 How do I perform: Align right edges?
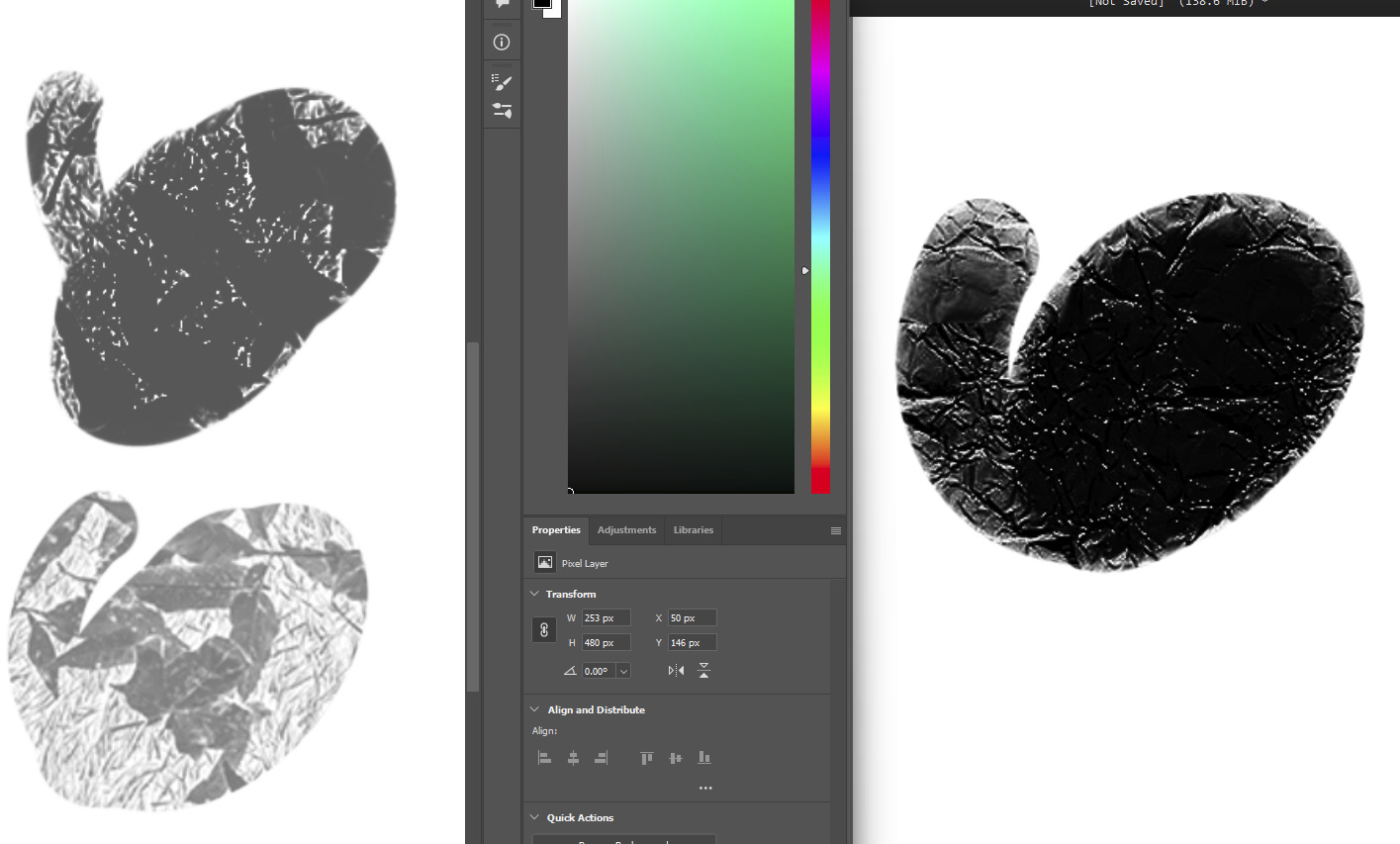pos(601,757)
